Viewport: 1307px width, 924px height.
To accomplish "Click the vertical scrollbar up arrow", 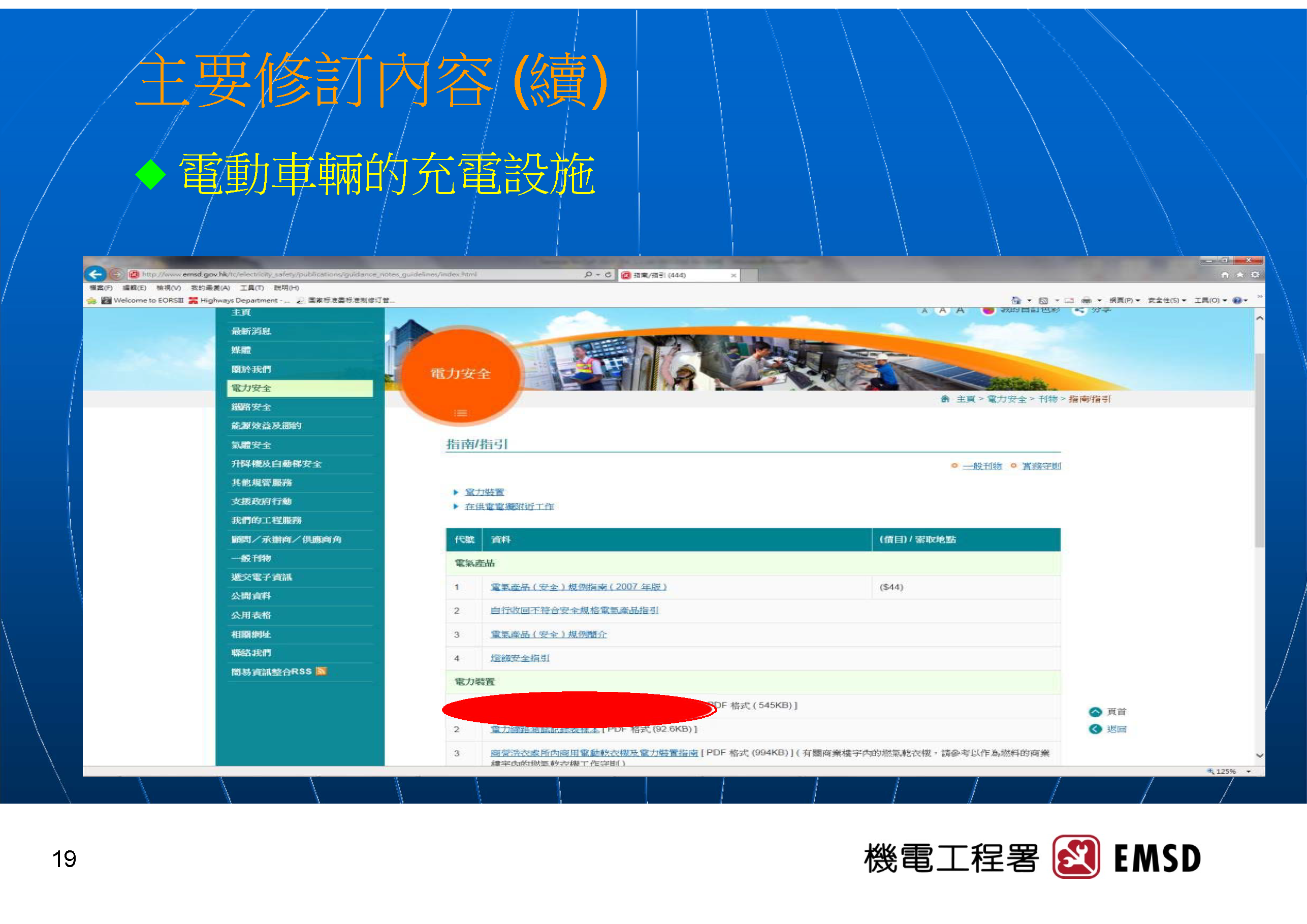I will click(x=1260, y=318).
